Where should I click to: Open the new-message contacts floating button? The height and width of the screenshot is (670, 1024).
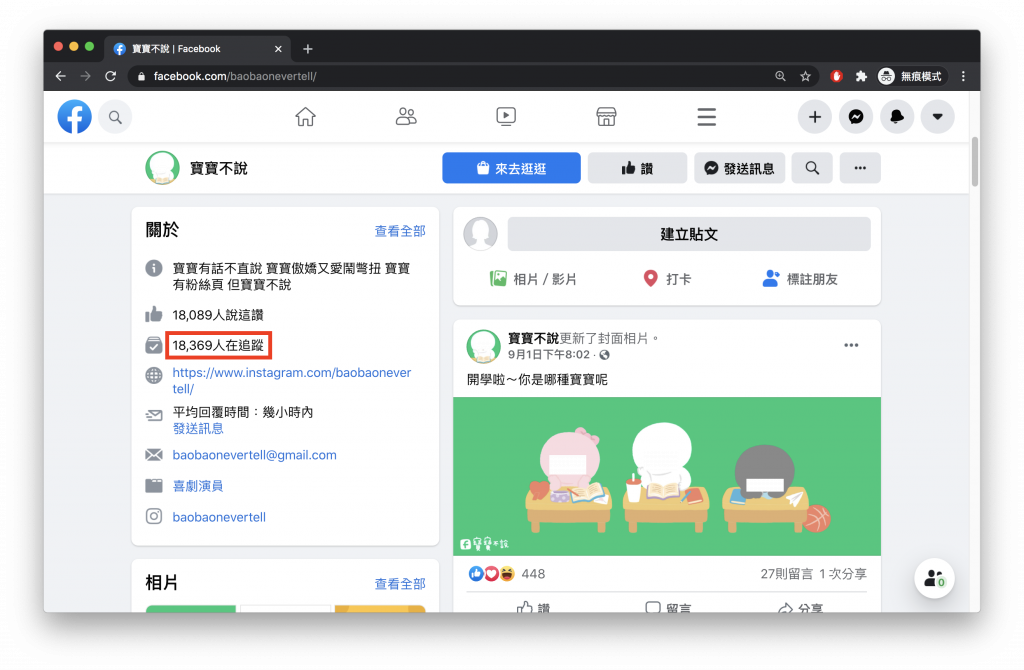pyautogui.click(x=934, y=579)
